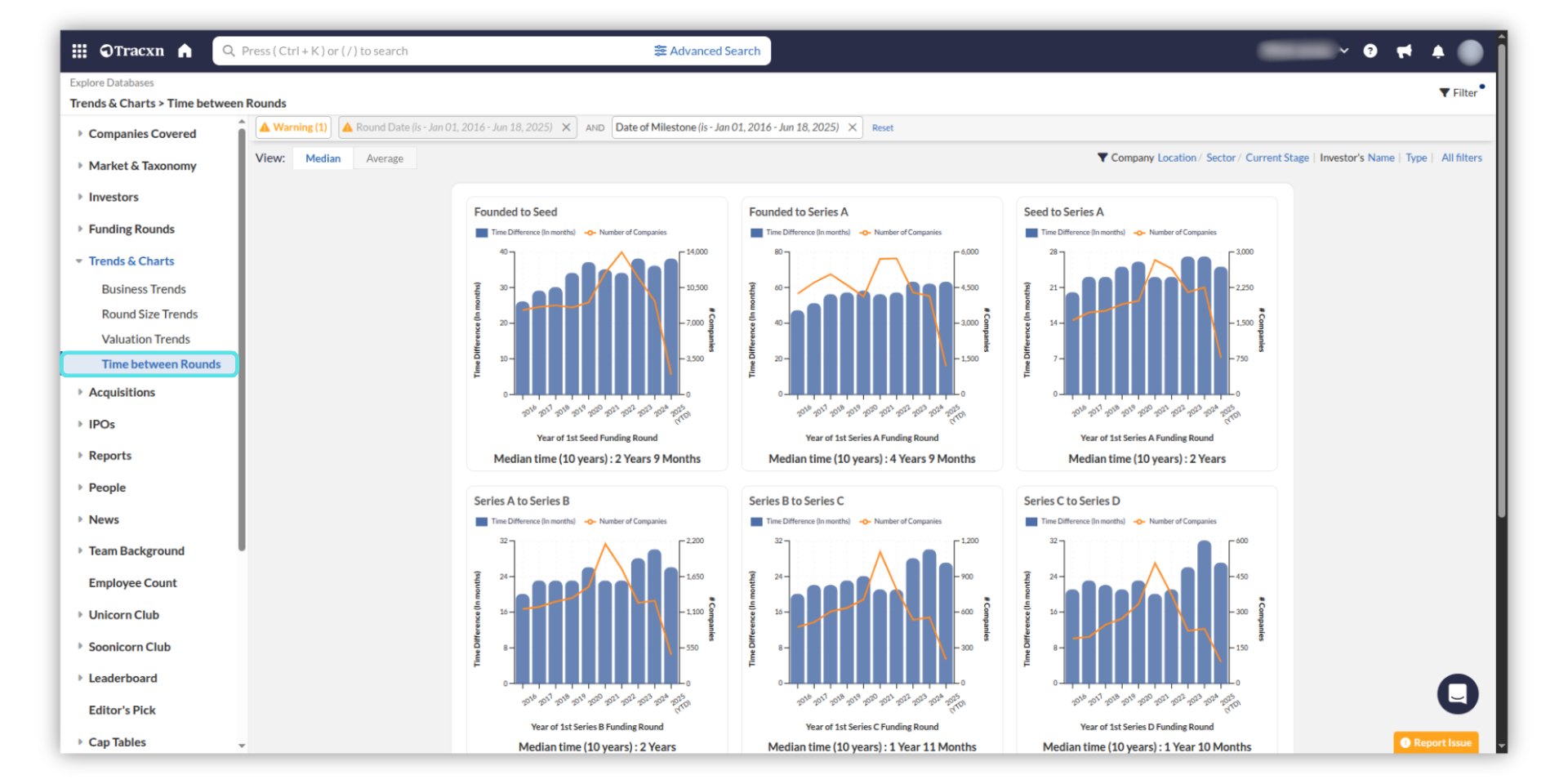Remove the Round Date filter chip

[x=566, y=127]
